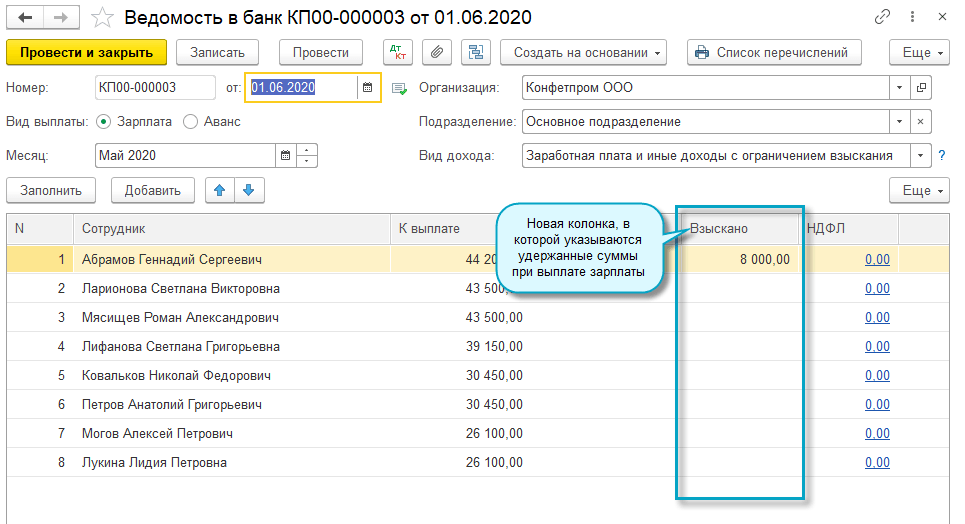This screenshot has height=524, width=965.
Task: Expand the Создать на основании dropdown
Action: [587, 52]
